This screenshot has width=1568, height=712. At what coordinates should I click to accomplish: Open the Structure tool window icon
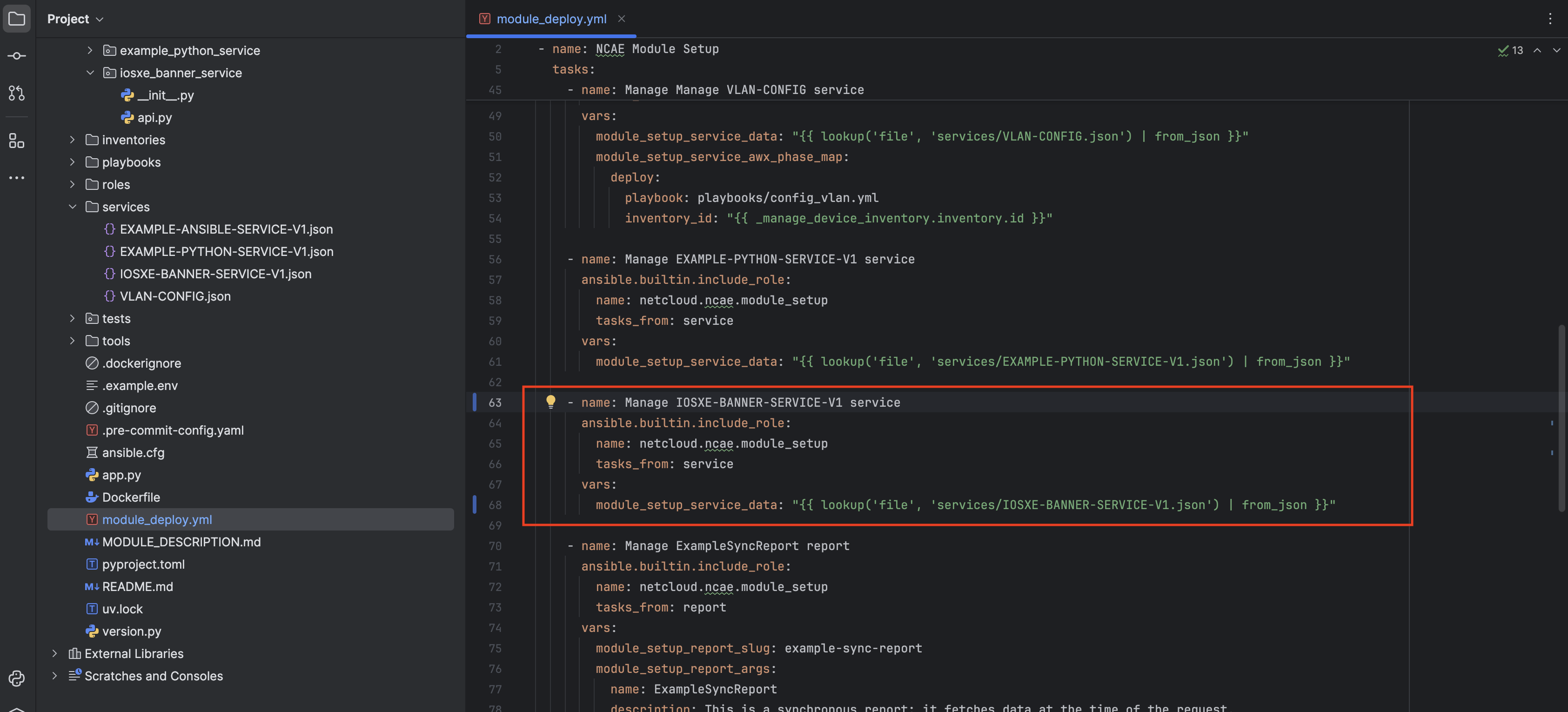coord(17,141)
